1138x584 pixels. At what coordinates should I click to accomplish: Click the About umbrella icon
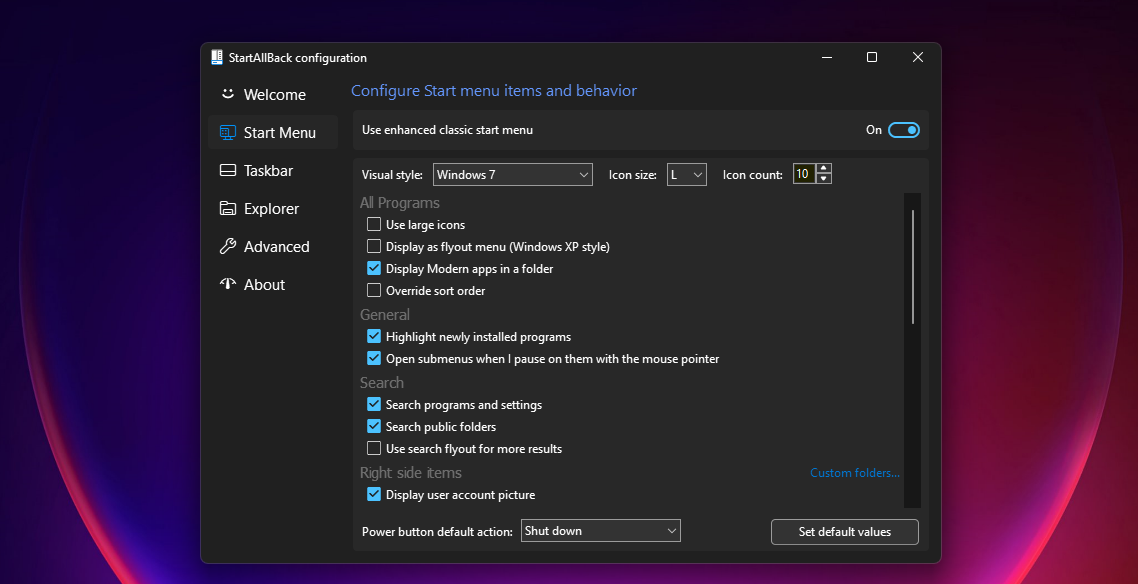(228, 284)
